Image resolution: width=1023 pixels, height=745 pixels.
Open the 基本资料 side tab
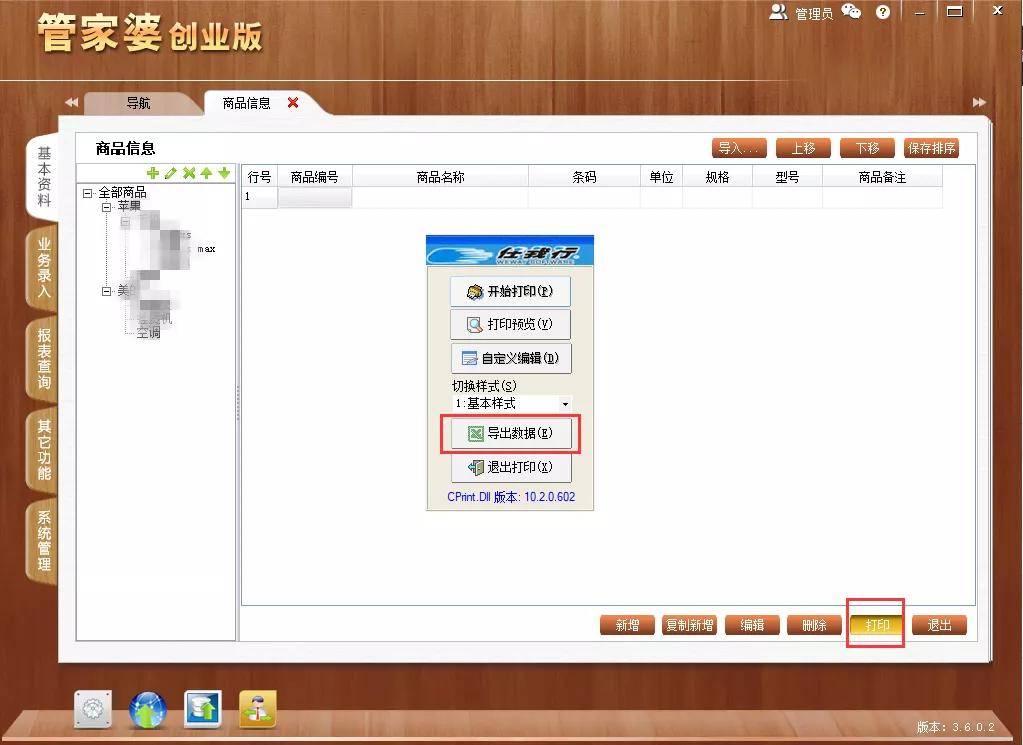tap(44, 177)
